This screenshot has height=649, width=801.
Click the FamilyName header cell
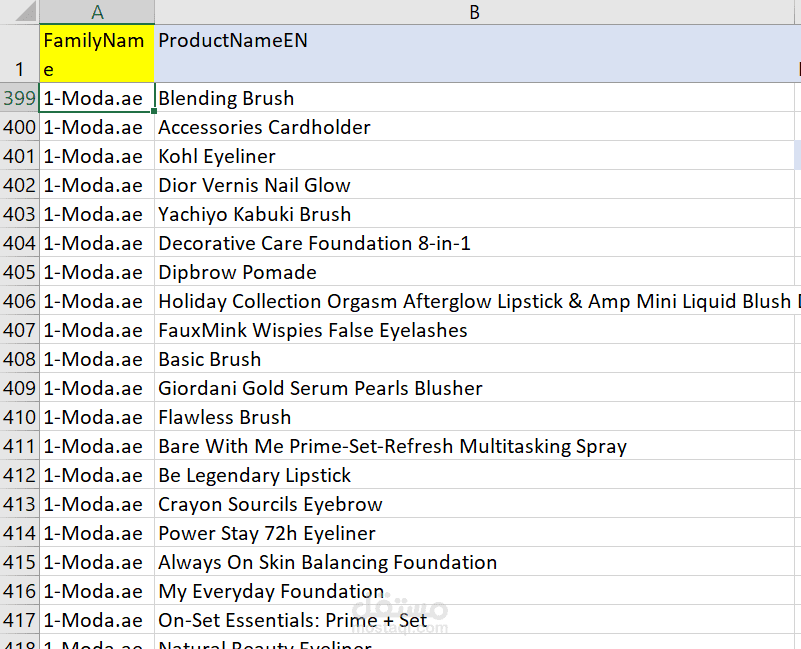(x=97, y=54)
